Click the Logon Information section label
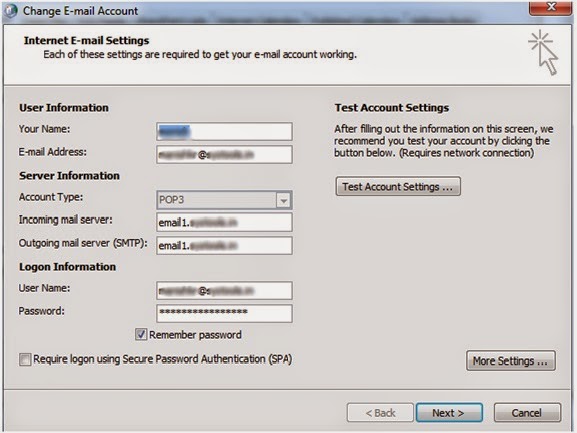Screen dimensions: 577x433 pos(67,266)
